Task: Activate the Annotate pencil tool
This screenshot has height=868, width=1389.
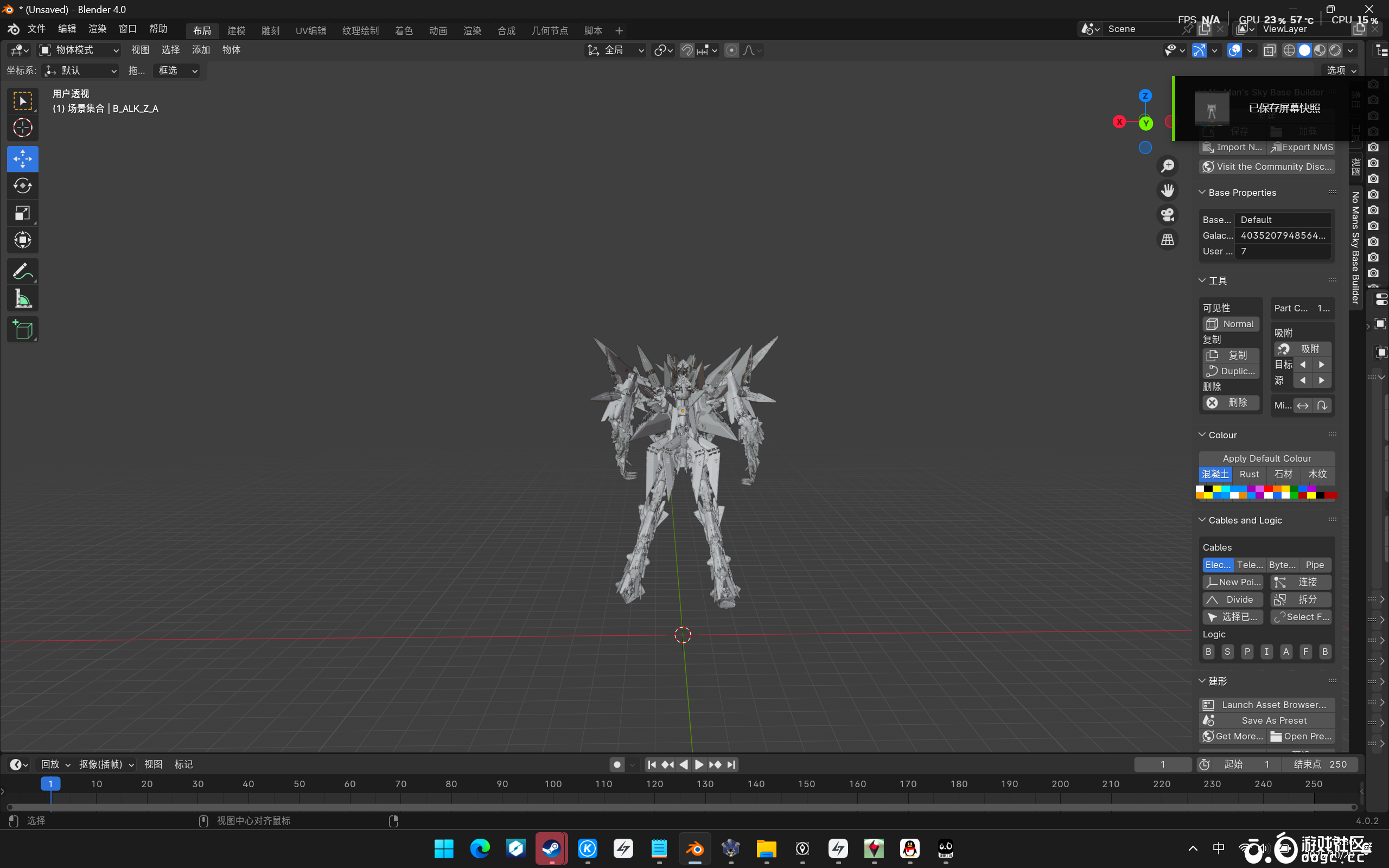Action: click(x=22, y=271)
